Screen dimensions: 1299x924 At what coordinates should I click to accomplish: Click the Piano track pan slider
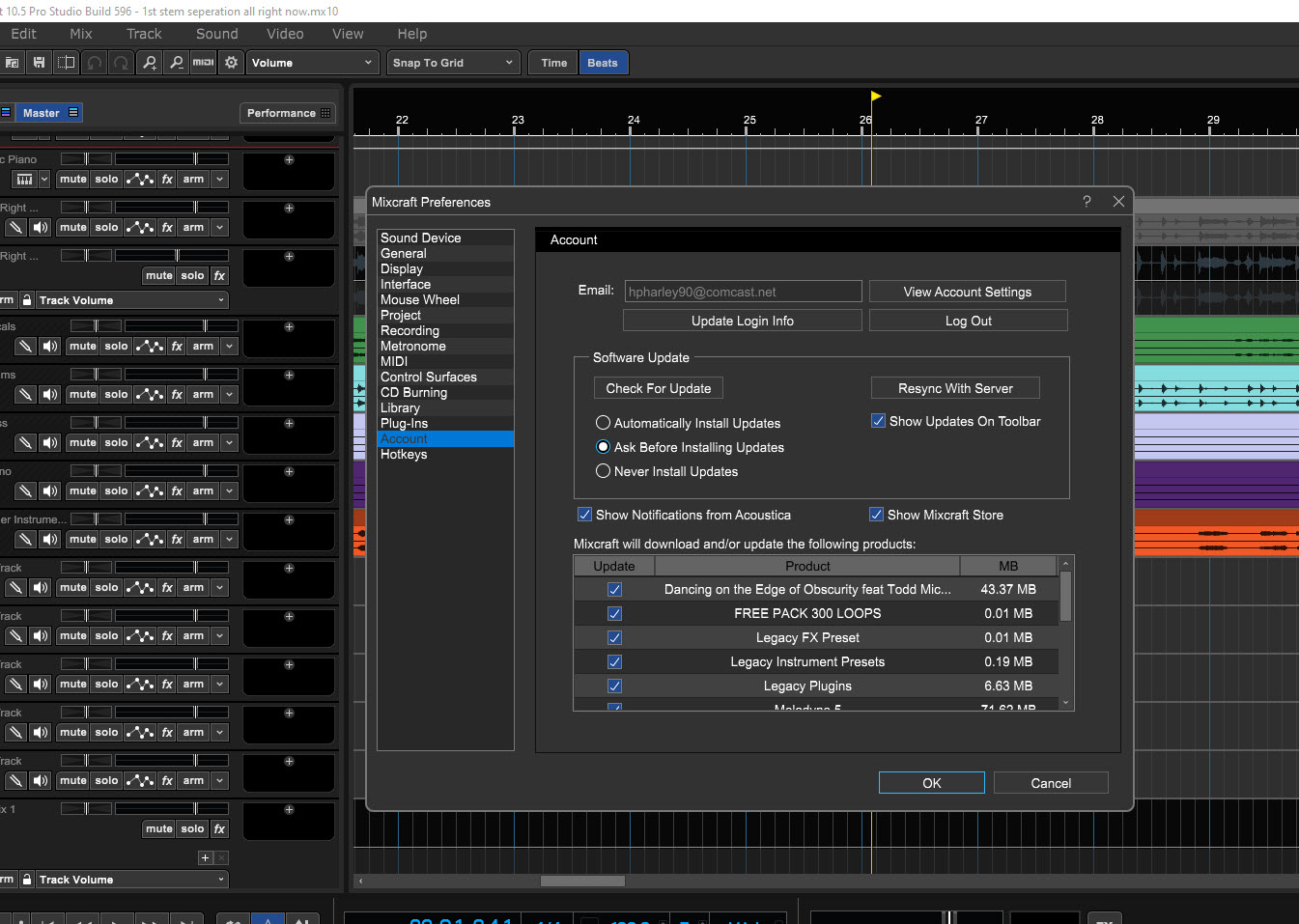coord(87,158)
